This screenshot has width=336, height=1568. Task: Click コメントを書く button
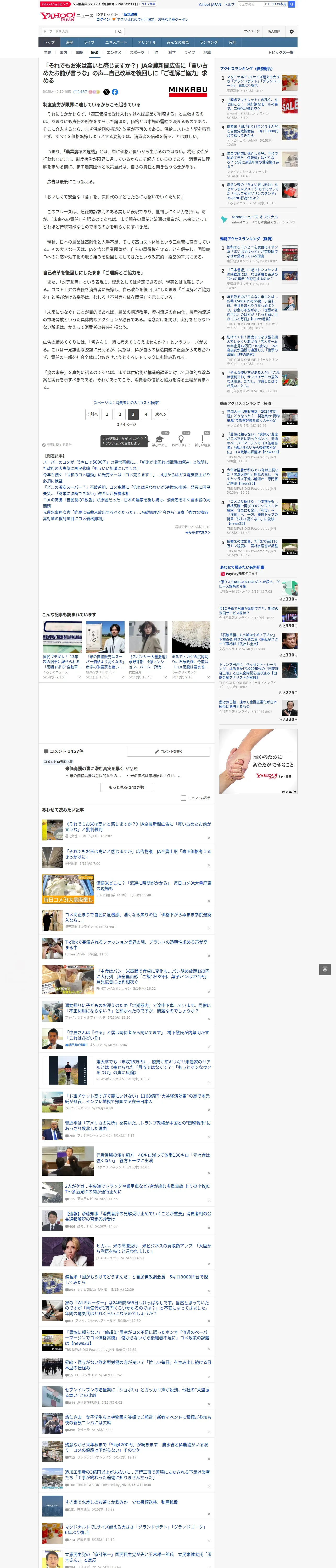[x=168, y=752]
